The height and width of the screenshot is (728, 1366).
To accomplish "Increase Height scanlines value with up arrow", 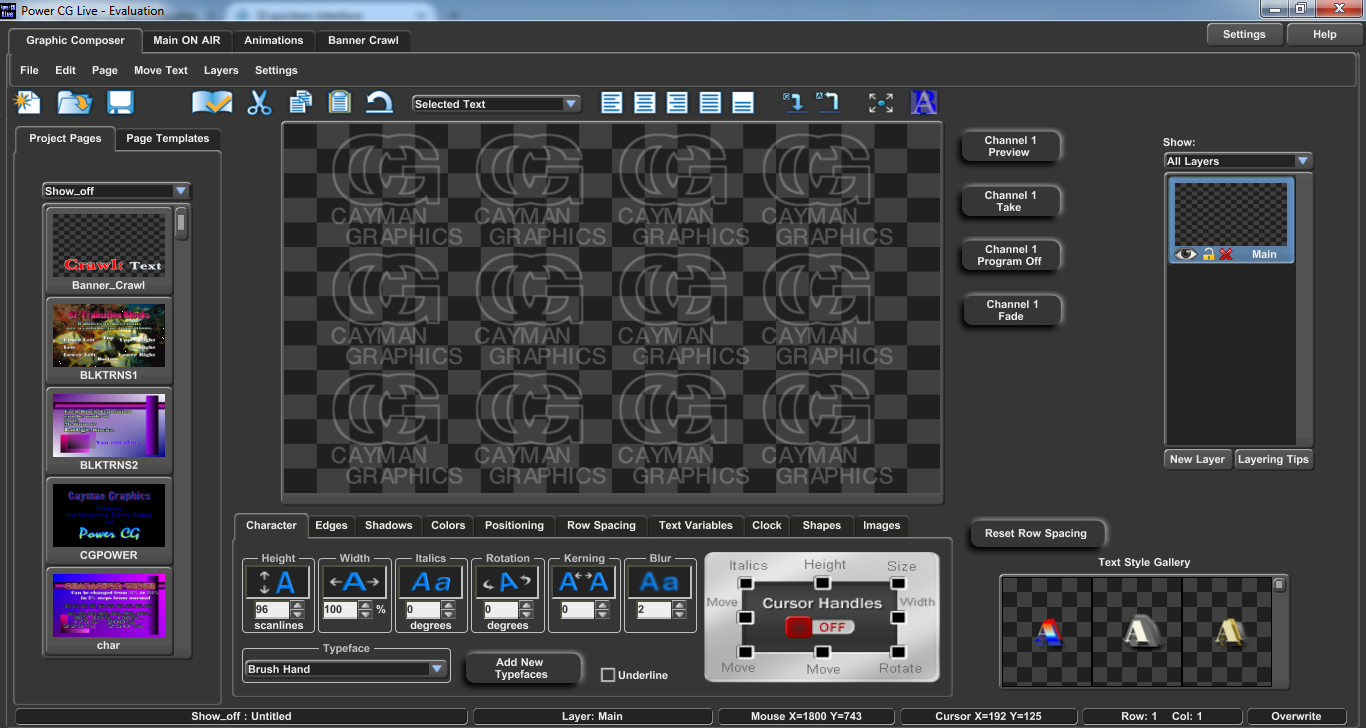I will click(x=298, y=605).
